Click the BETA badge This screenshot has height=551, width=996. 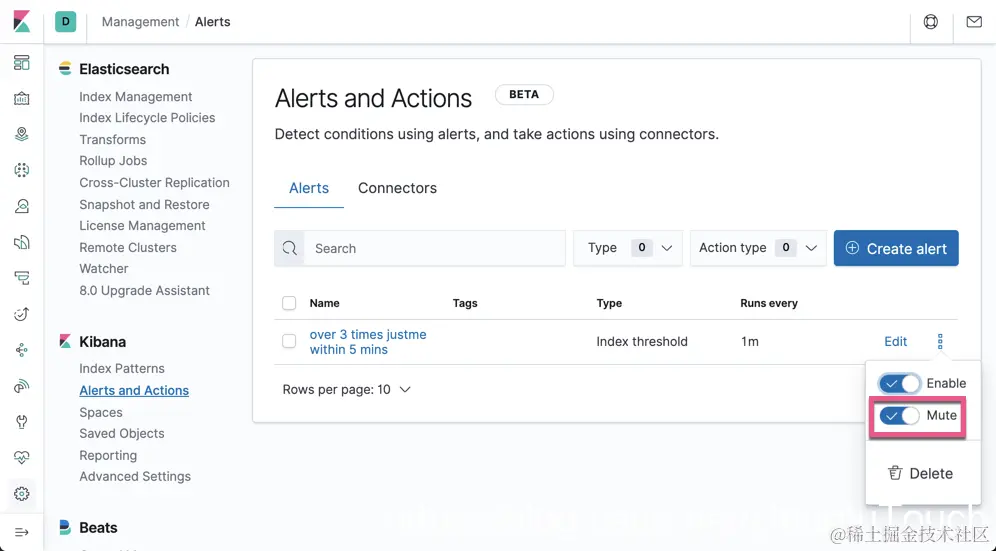(524, 95)
